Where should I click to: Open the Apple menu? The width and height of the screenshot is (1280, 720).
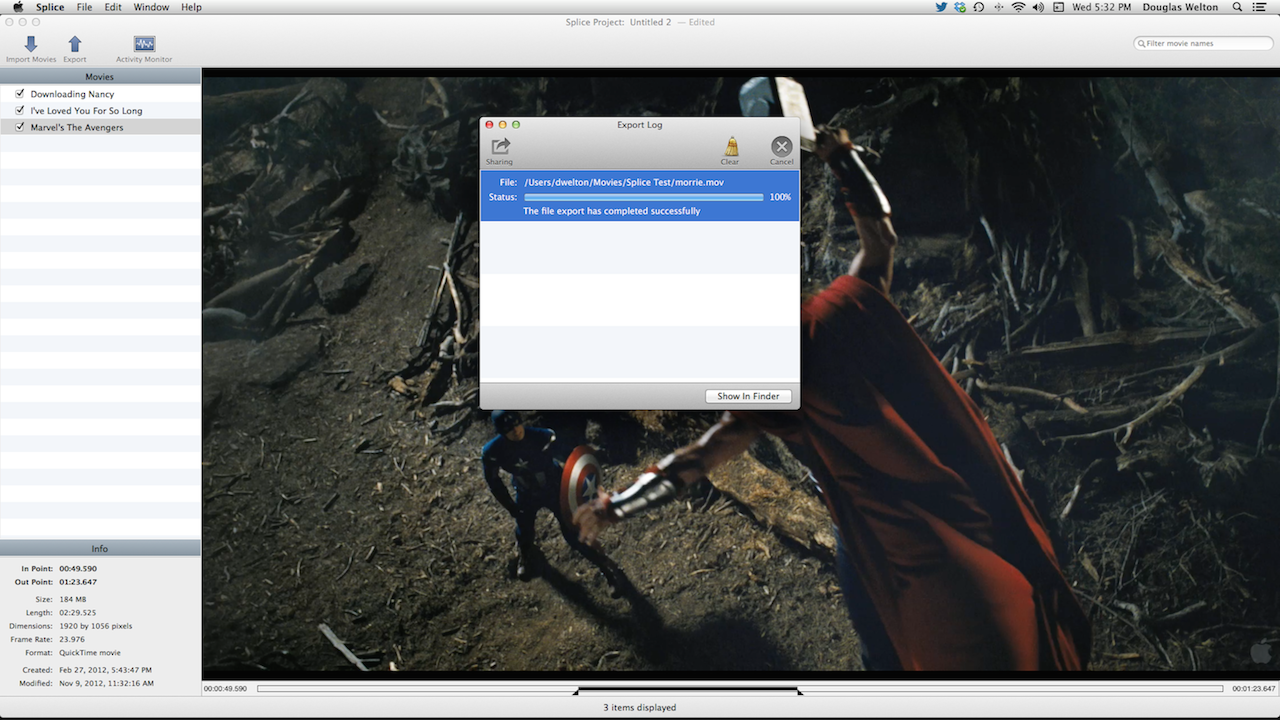18,7
